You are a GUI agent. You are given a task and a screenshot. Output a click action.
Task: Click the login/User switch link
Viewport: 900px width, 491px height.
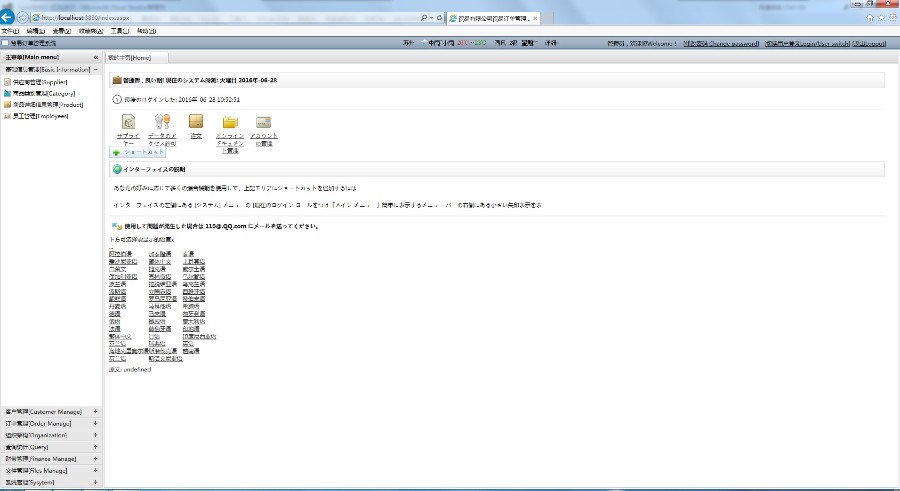tap(807, 43)
